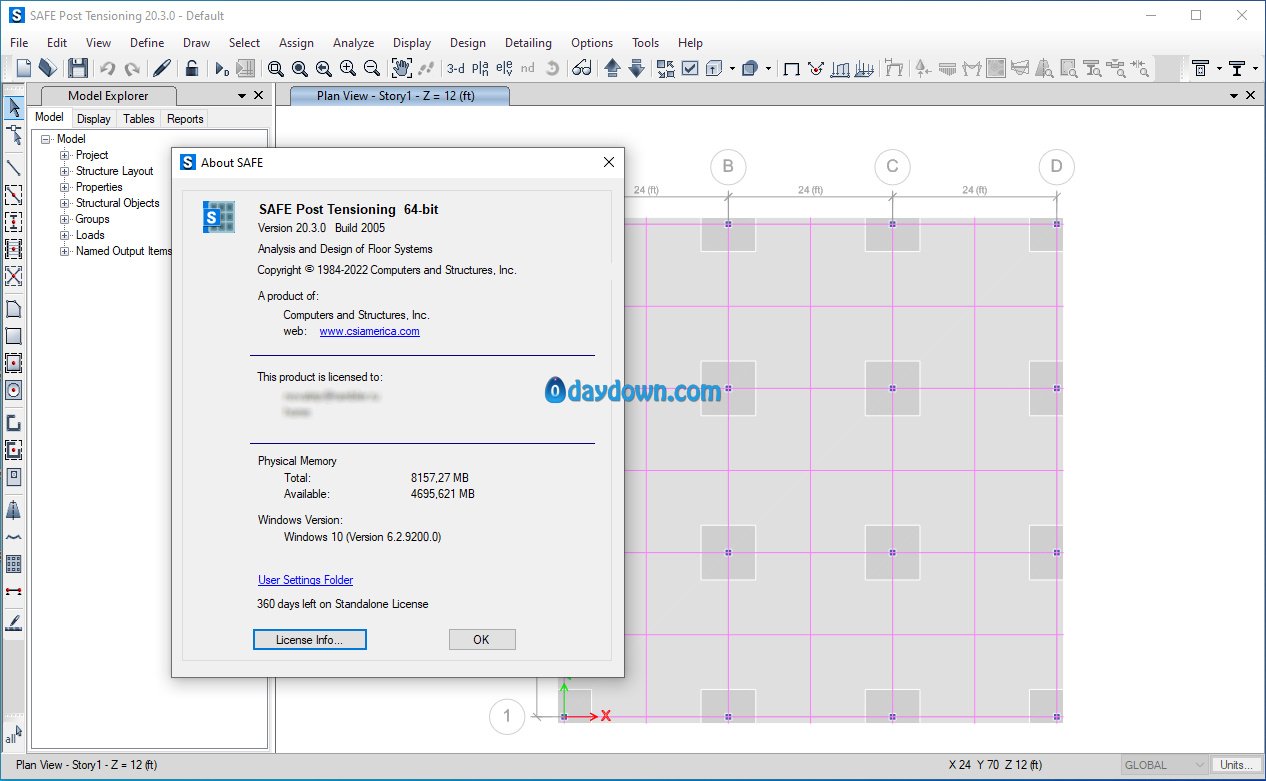Set the Plan view from the toolbar

[x=480, y=68]
